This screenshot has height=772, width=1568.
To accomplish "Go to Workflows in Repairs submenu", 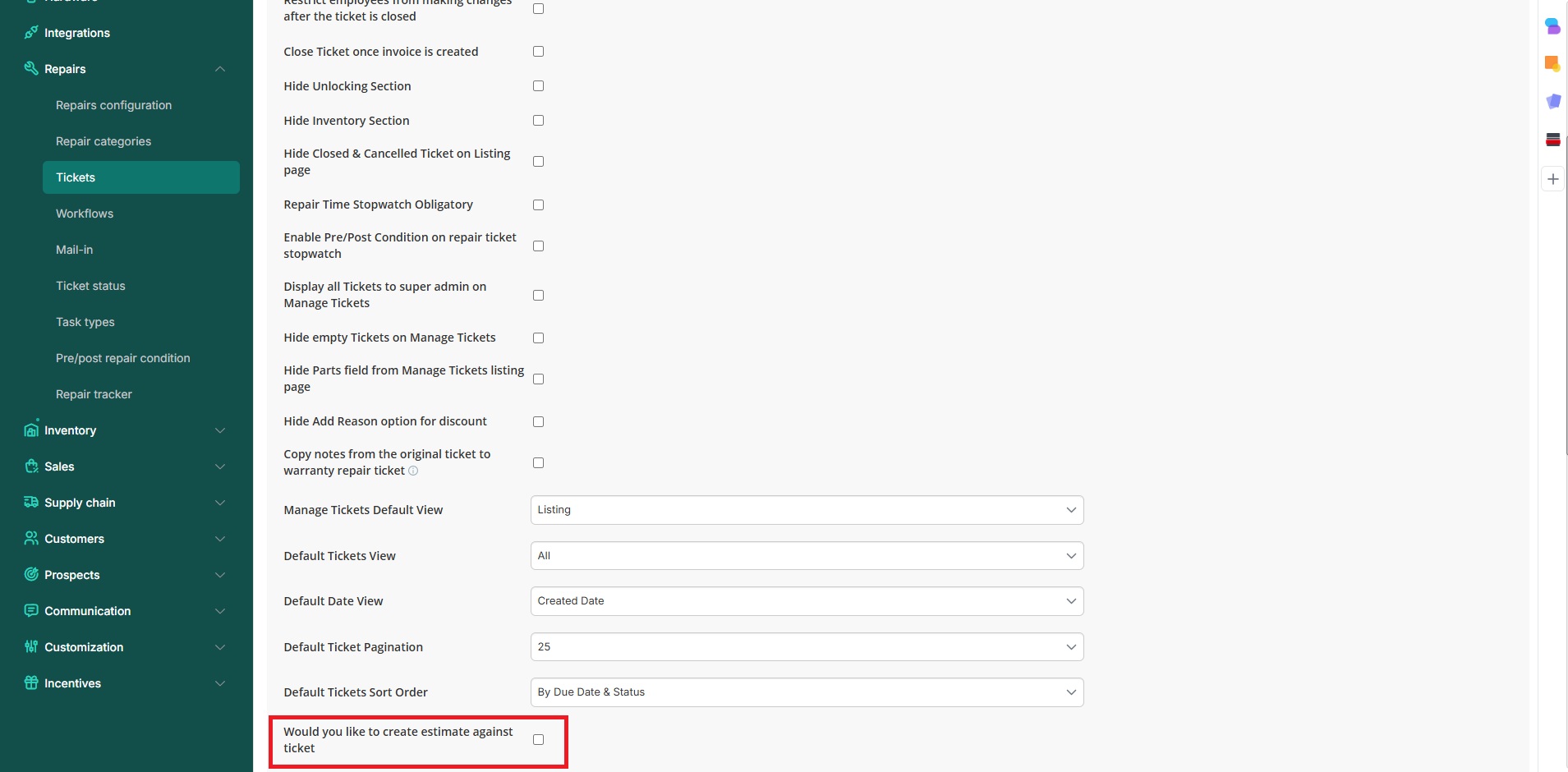I will click(85, 214).
